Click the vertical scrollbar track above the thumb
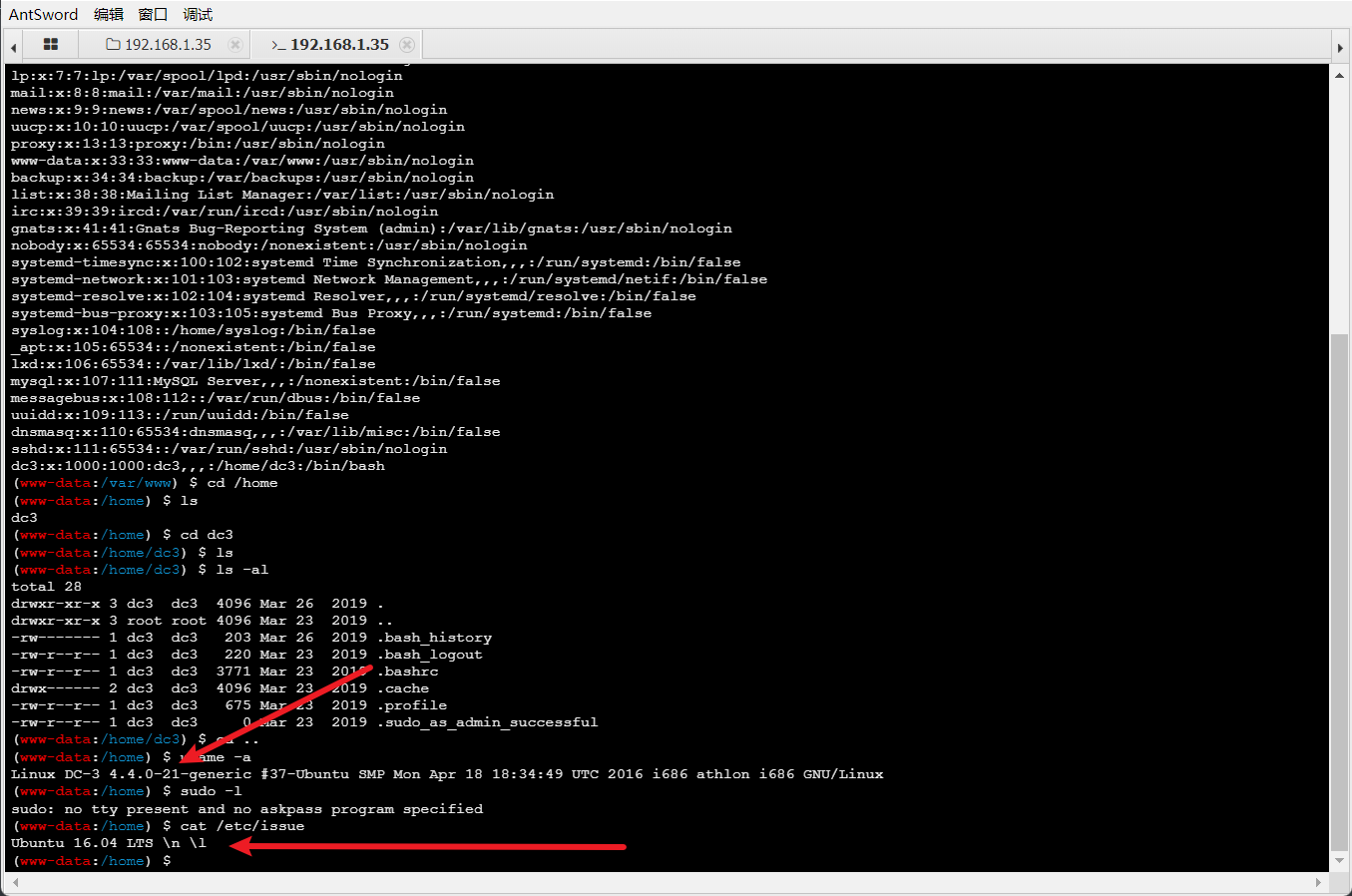 pyautogui.click(x=1340, y=200)
